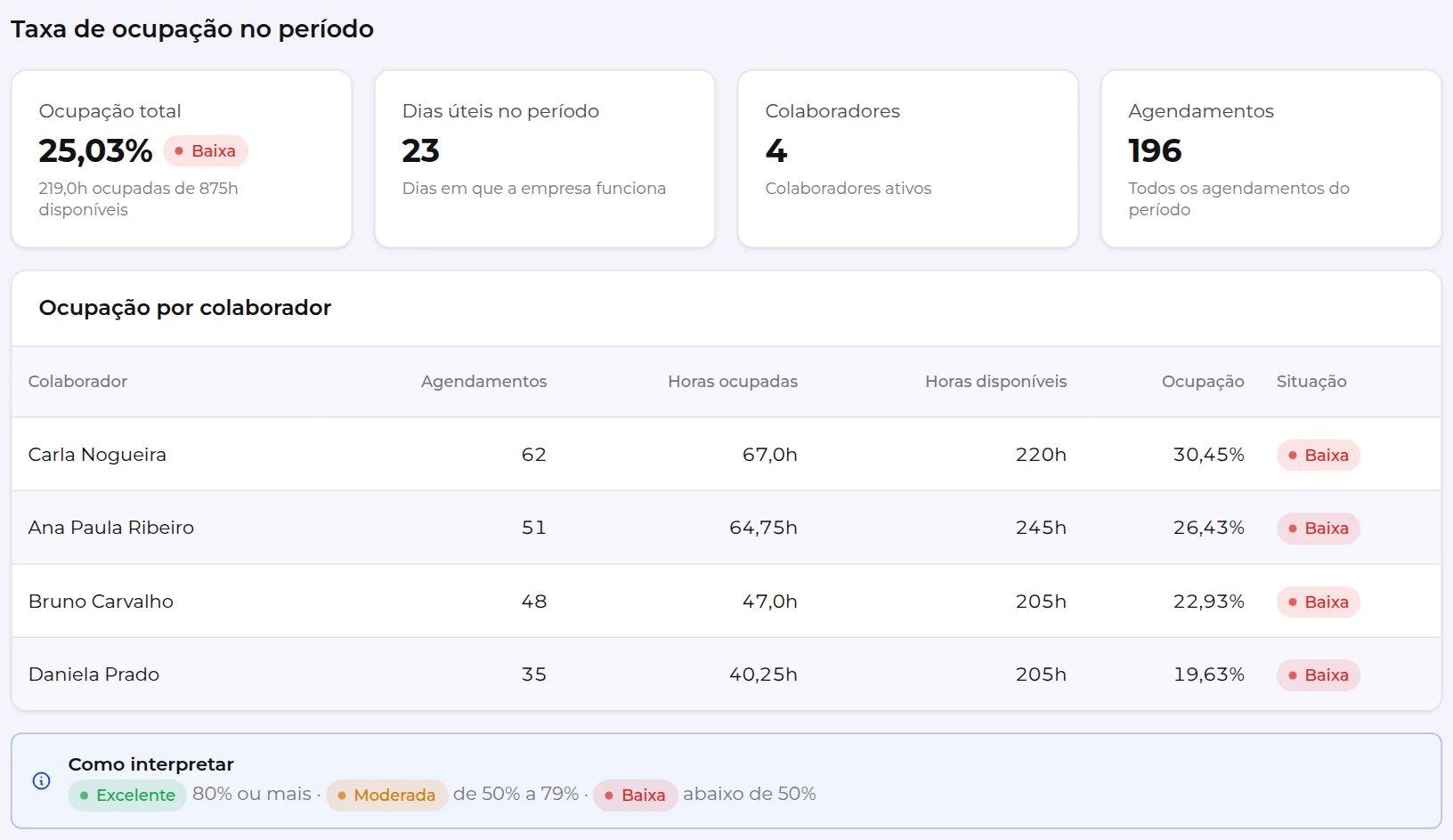Click the 64,75h occupied hours cell
Image resolution: width=1453 pixels, height=840 pixels.
pos(764,528)
